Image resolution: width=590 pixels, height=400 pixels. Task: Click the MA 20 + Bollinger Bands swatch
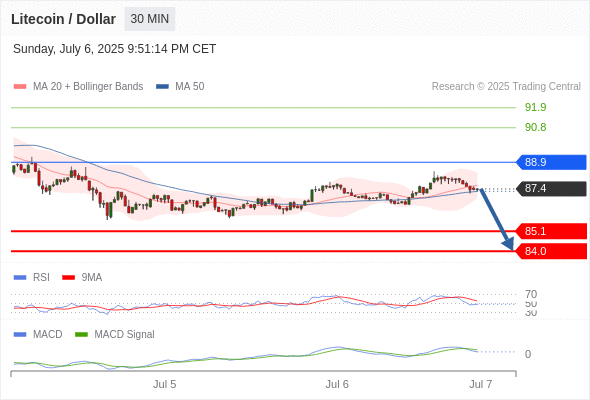click(20, 87)
